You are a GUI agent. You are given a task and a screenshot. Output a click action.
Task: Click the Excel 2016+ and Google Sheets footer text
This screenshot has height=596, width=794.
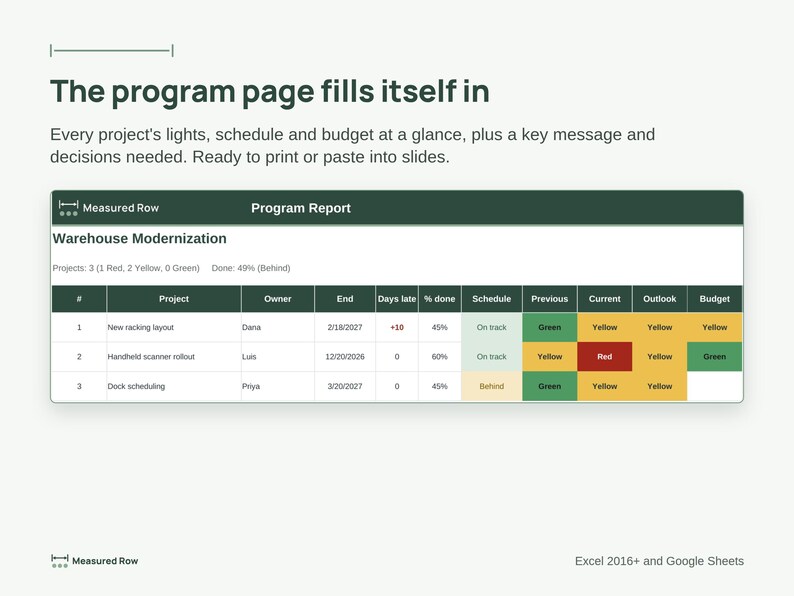pos(659,561)
